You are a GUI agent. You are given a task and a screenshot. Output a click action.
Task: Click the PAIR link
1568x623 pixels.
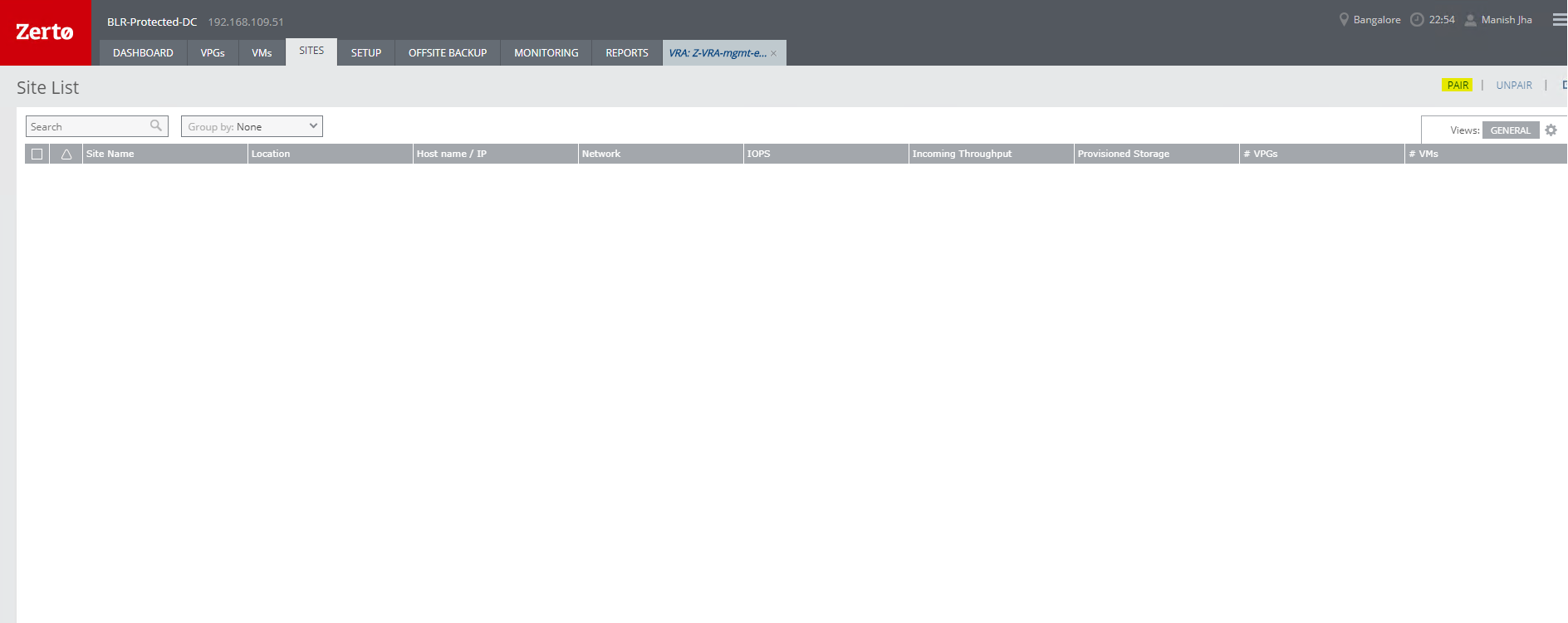click(x=1458, y=86)
